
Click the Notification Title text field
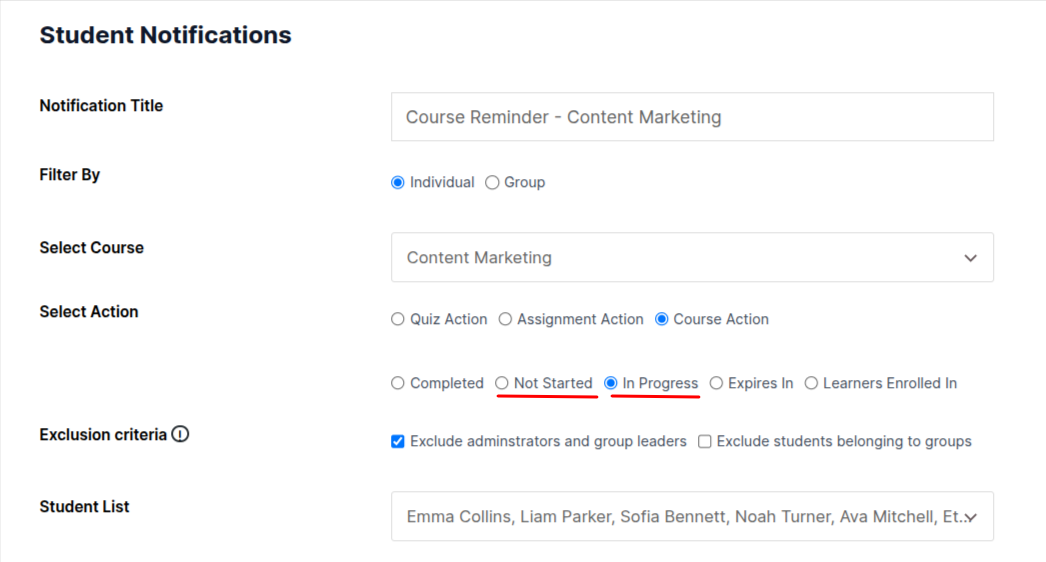(692, 117)
